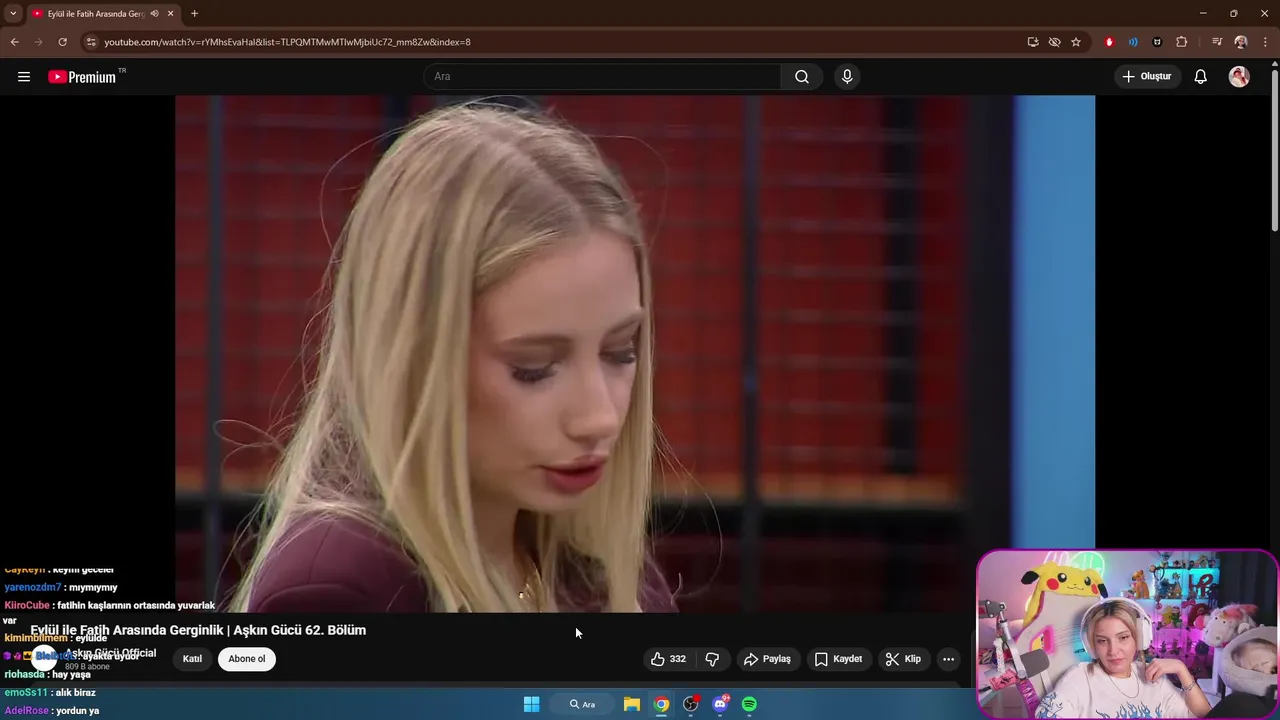Open Chrome extensions puzzle icon
This screenshot has height=720, width=1280.
pyautogui.click(x=1182, y=42)
